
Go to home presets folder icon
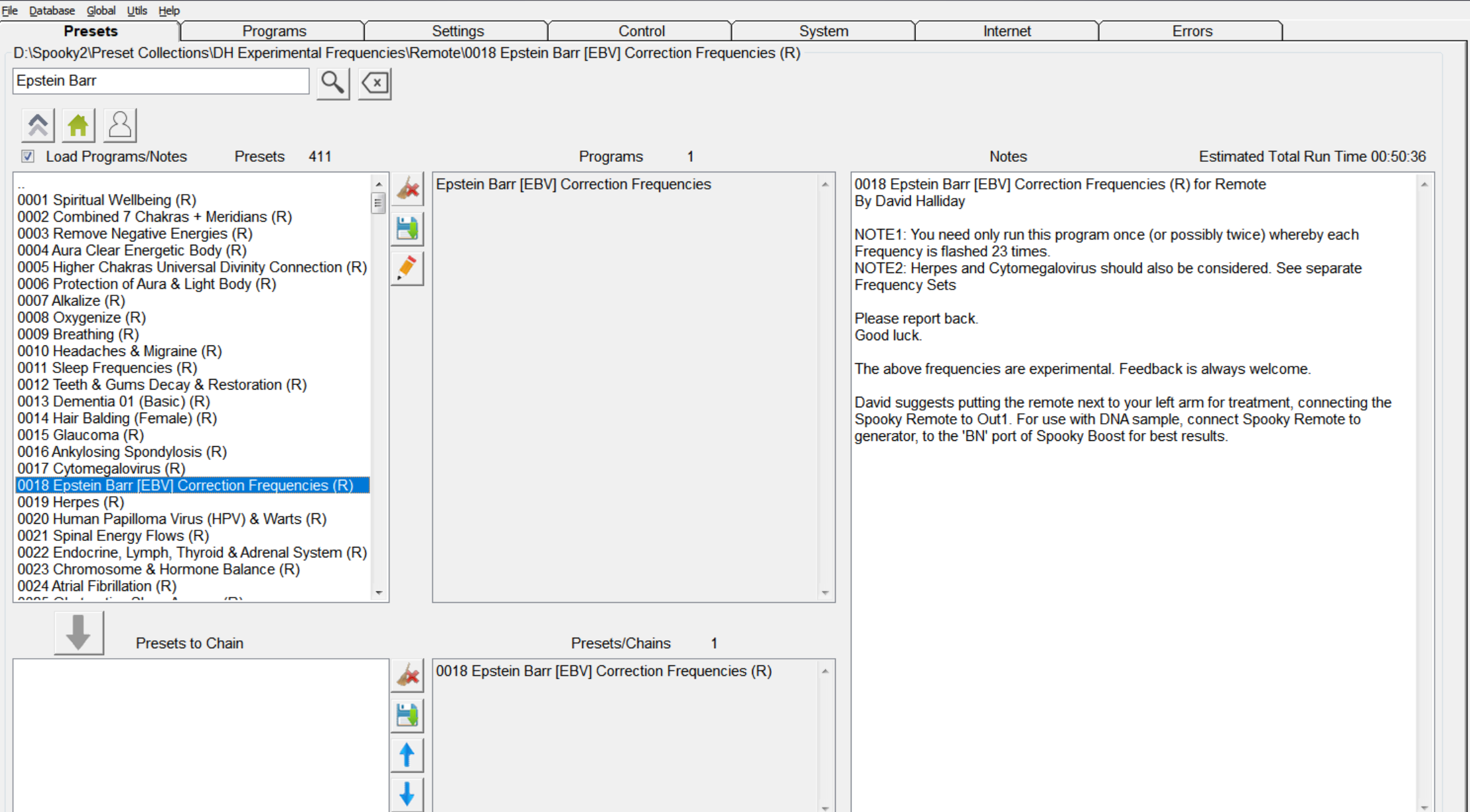(x=78, y=125)
